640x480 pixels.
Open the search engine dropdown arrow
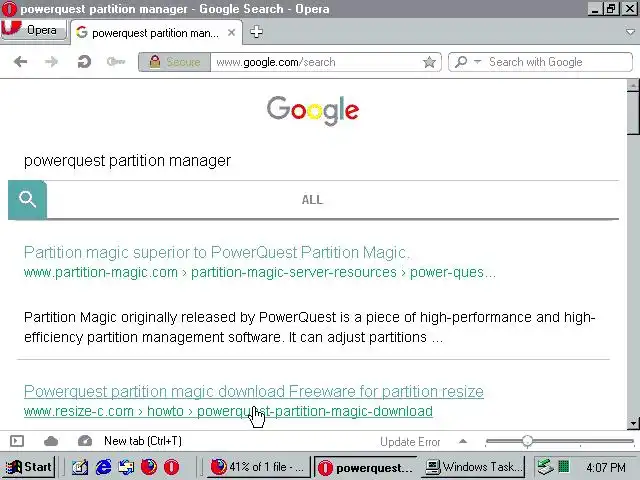point(478,61)
